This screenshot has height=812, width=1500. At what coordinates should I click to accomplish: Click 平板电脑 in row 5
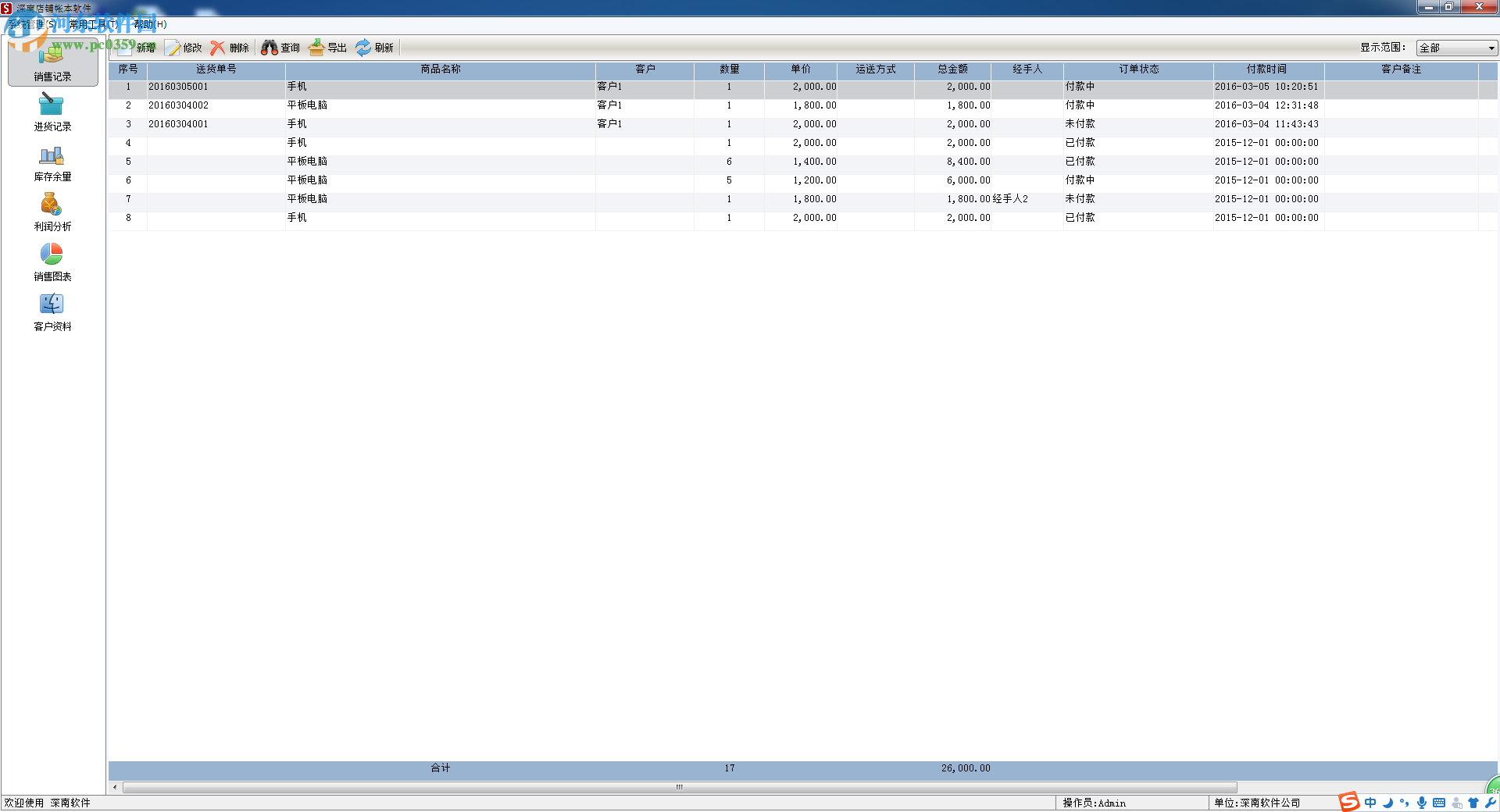pos(307,162)
